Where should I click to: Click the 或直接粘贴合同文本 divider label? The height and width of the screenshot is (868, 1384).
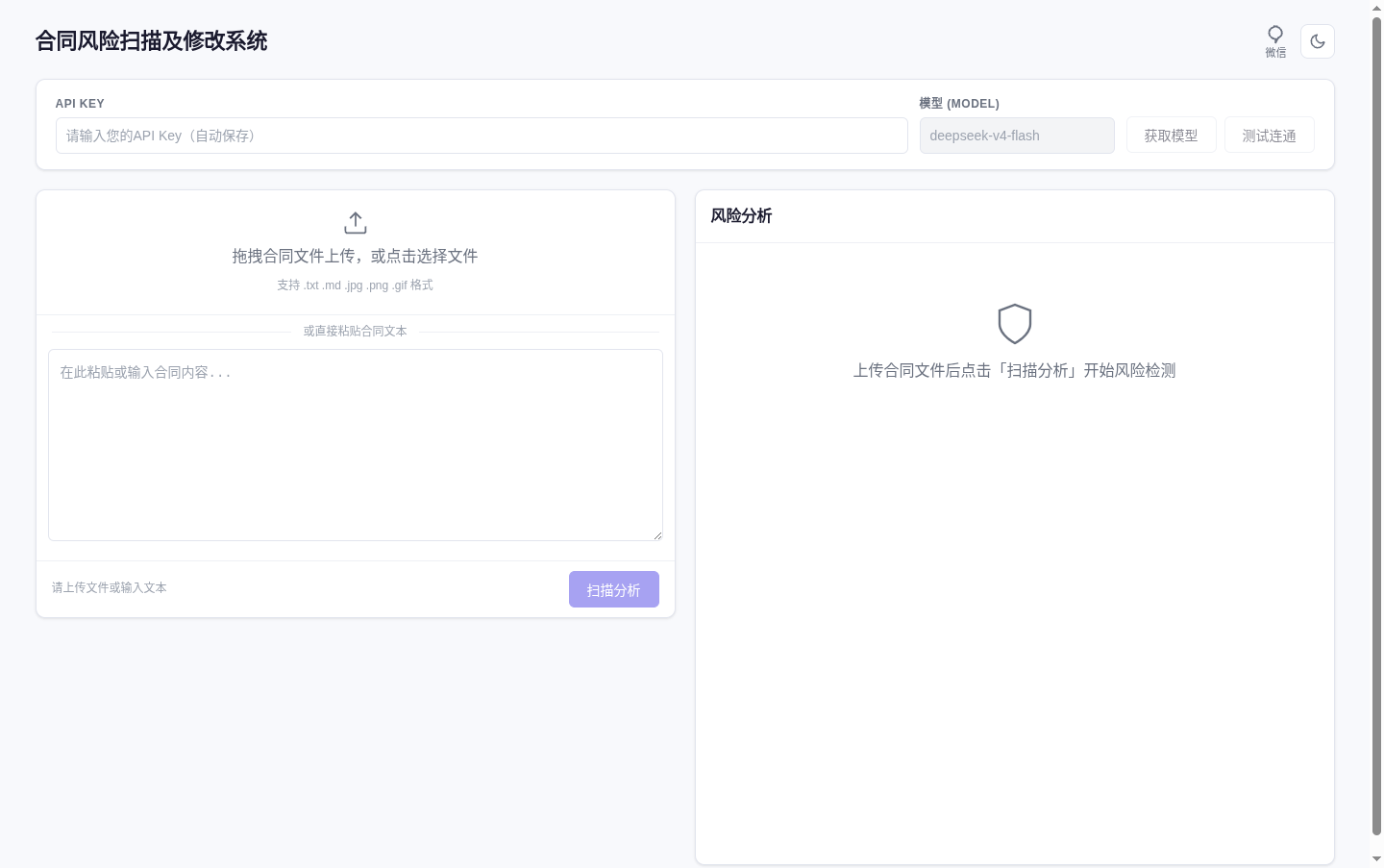pyautogui.click(x=356, y=331)
